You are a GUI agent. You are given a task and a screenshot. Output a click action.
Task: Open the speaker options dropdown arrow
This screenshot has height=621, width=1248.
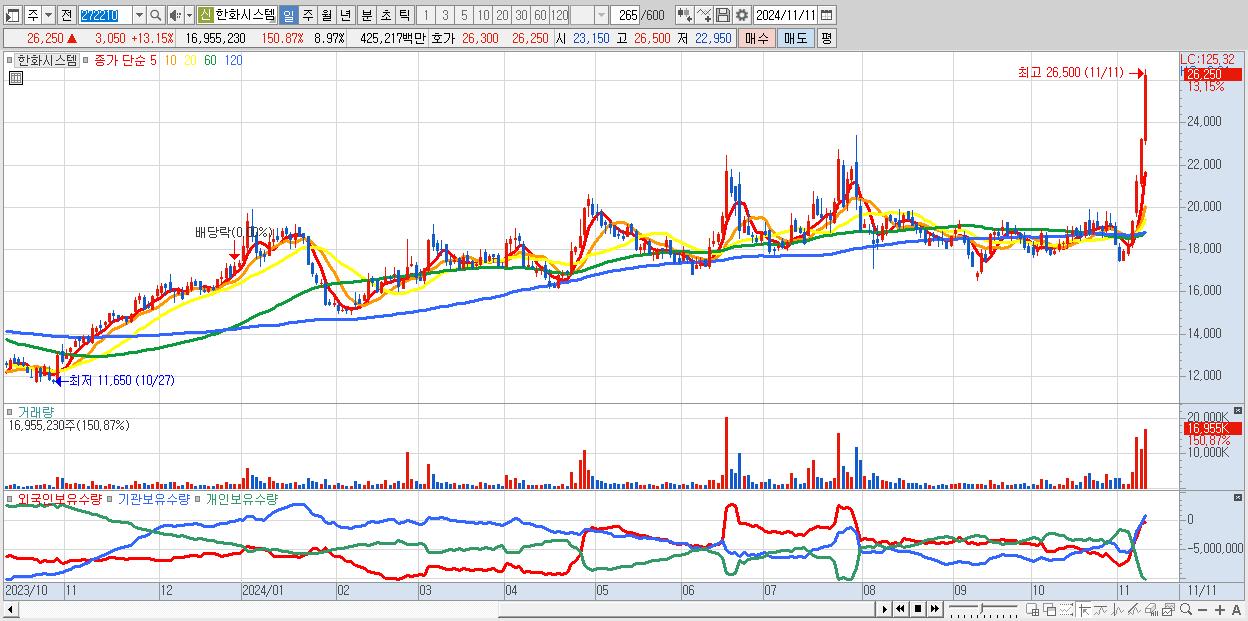click(189, 15)
